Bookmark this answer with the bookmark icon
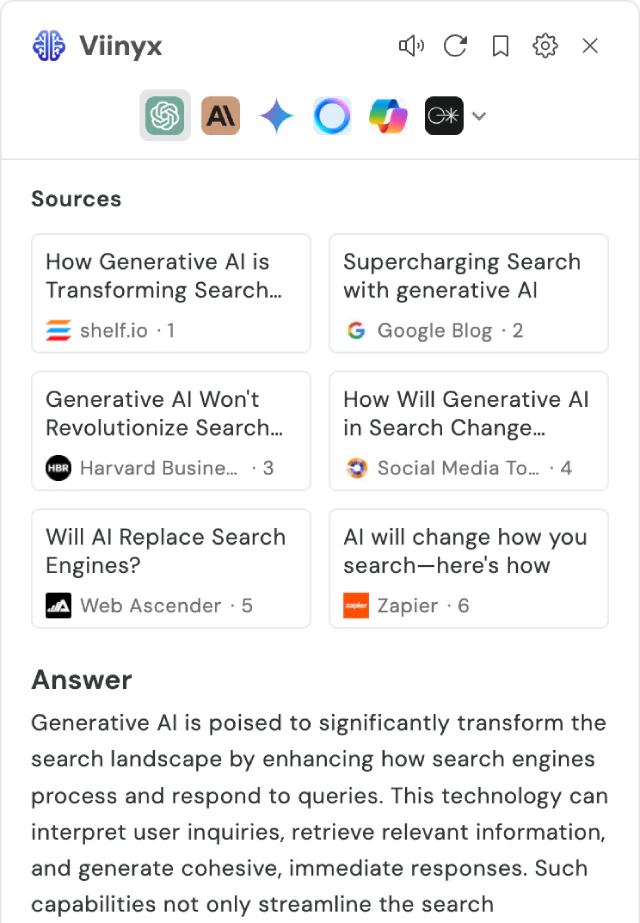The image size is (640, 923). coord(500,46)
